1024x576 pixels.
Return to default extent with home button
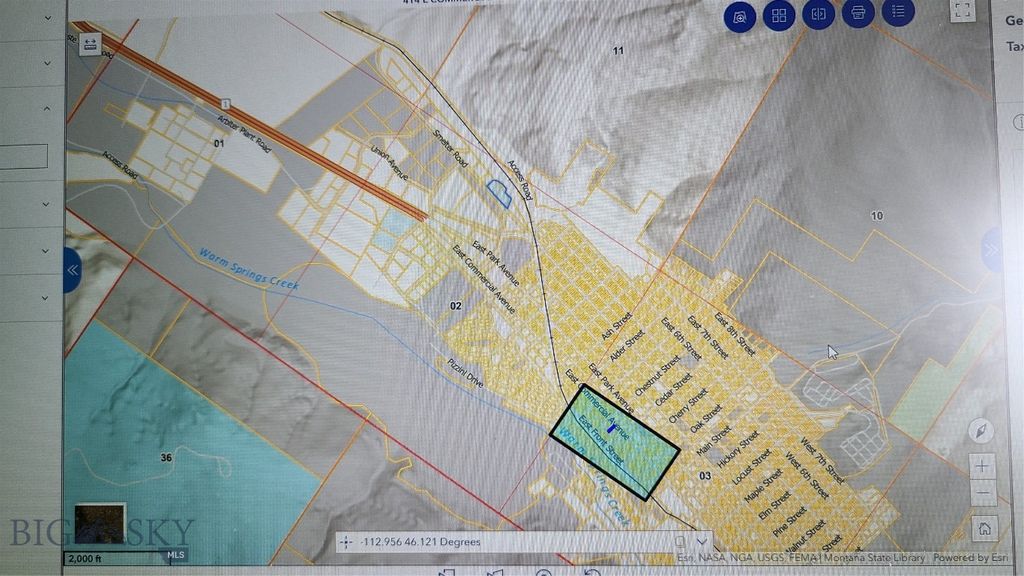point(984,528)
